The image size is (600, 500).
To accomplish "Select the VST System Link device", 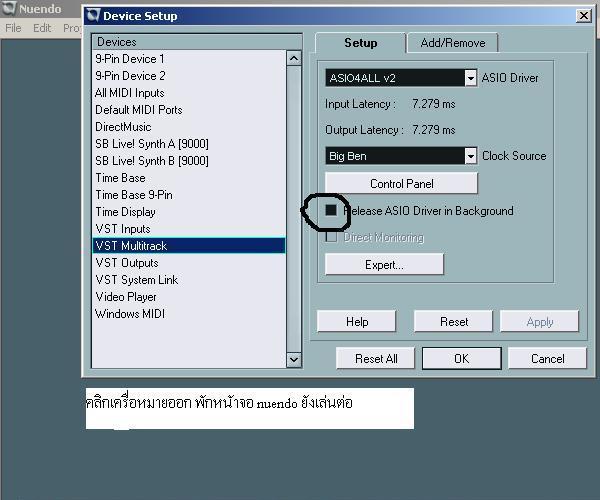I will click(189, 280).
